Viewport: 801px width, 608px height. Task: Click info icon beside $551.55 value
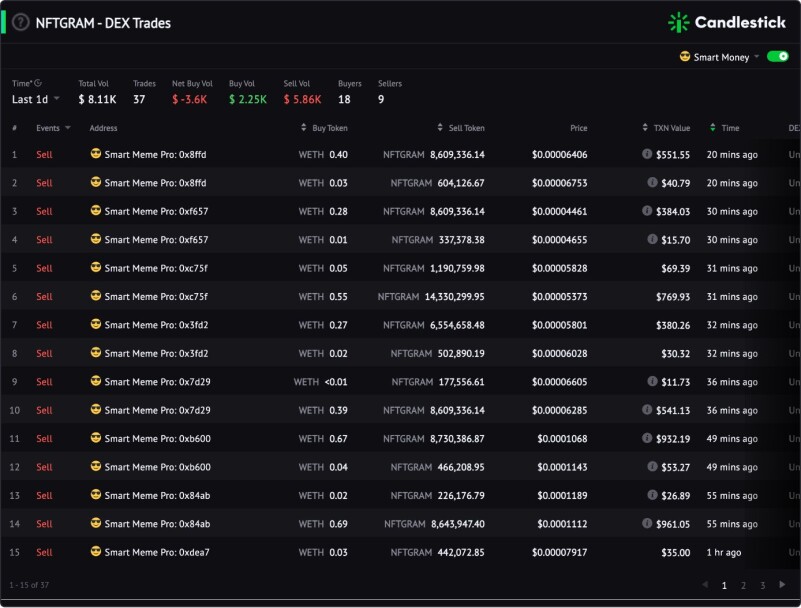click(647, 154)
